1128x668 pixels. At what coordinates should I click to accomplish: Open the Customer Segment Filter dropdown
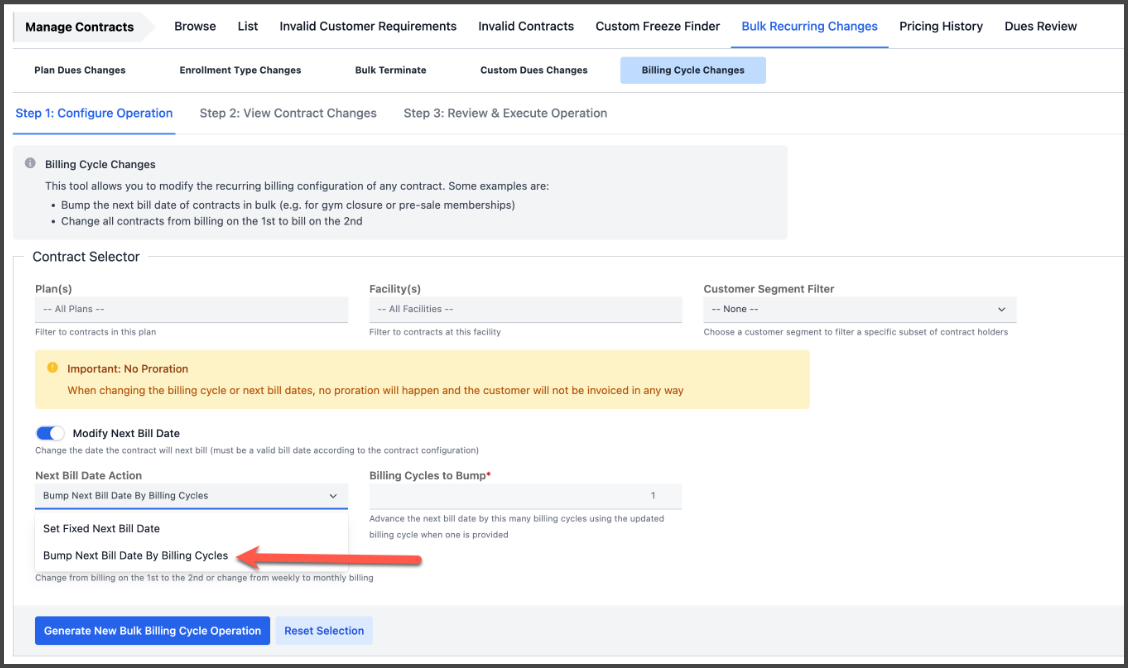click(x=859, y=310)
